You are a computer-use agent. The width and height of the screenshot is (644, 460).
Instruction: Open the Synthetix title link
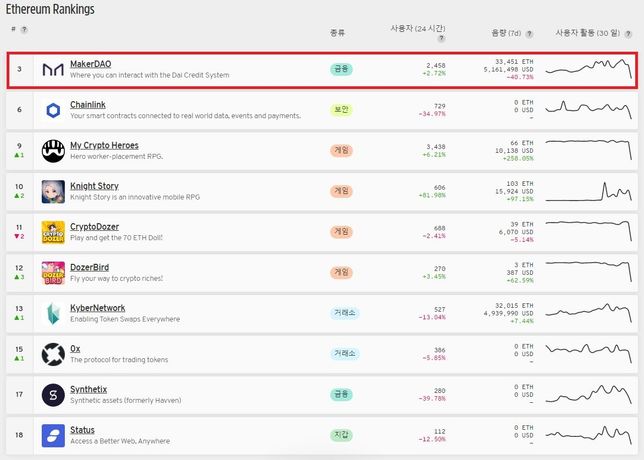88,389
